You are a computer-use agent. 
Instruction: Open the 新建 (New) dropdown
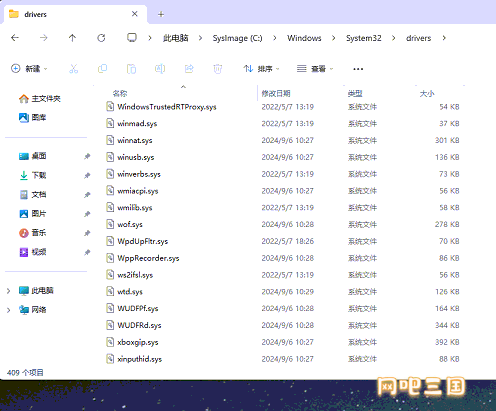29,69
